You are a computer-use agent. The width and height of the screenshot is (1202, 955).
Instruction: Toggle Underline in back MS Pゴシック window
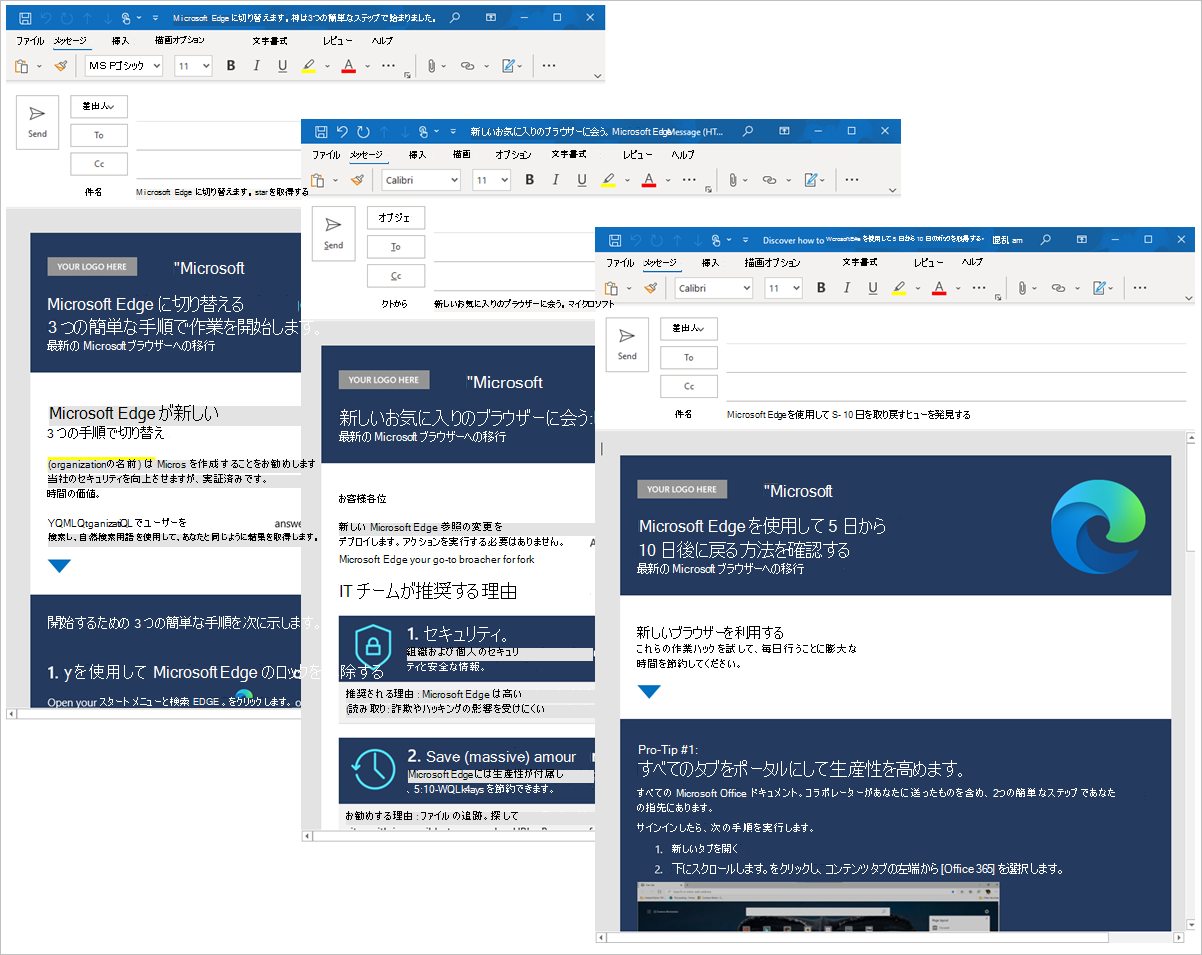click(x=283, y=66)
